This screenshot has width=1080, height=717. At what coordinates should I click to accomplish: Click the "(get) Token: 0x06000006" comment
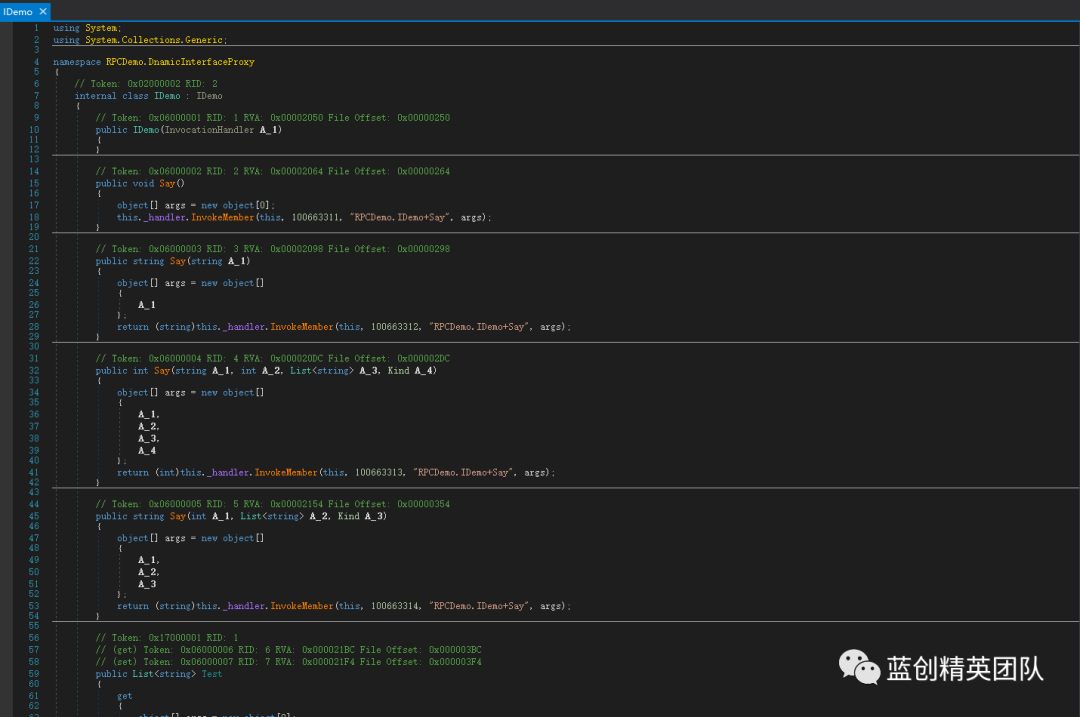pyautogui.click(x=289, y=650)
